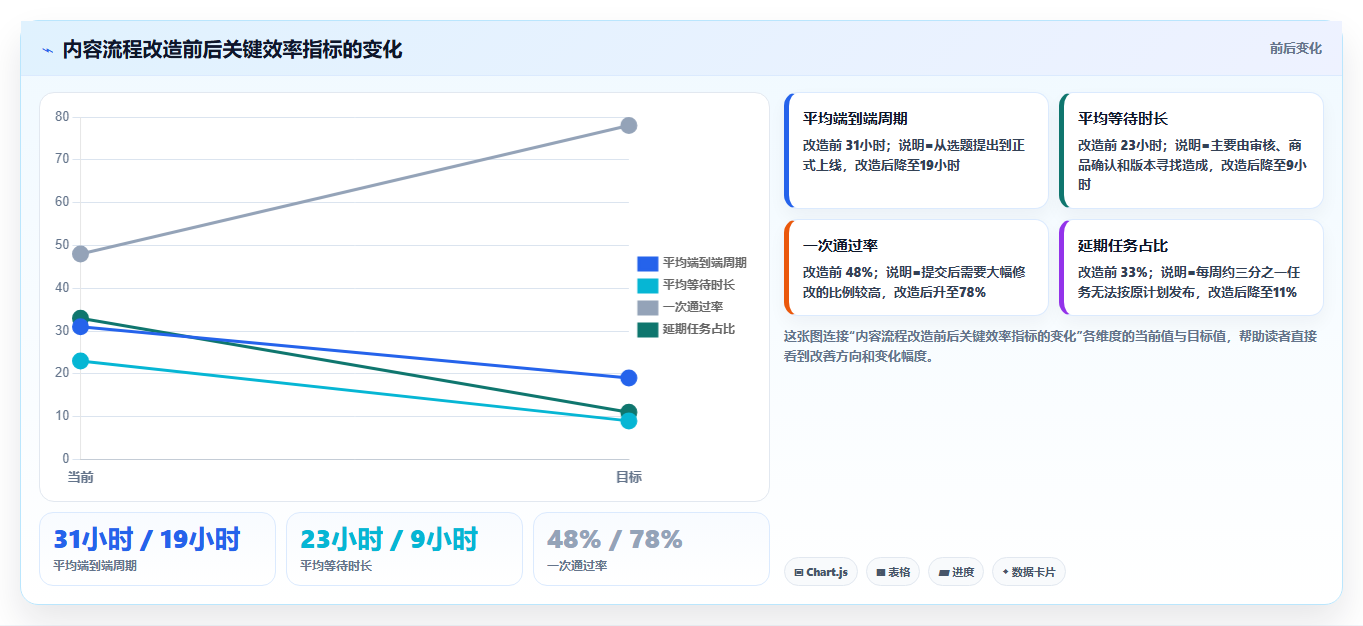Click the 目标 x-axis label
This screenshot has width=1363, height=626.
point(629,477)
